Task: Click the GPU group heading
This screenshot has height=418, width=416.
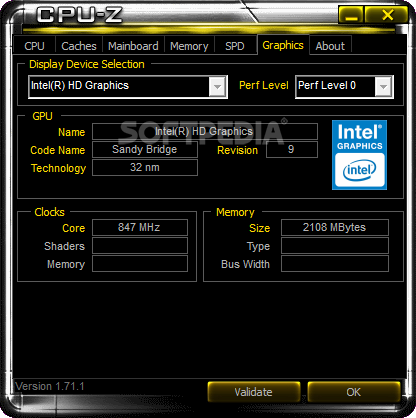Action: 42,116
